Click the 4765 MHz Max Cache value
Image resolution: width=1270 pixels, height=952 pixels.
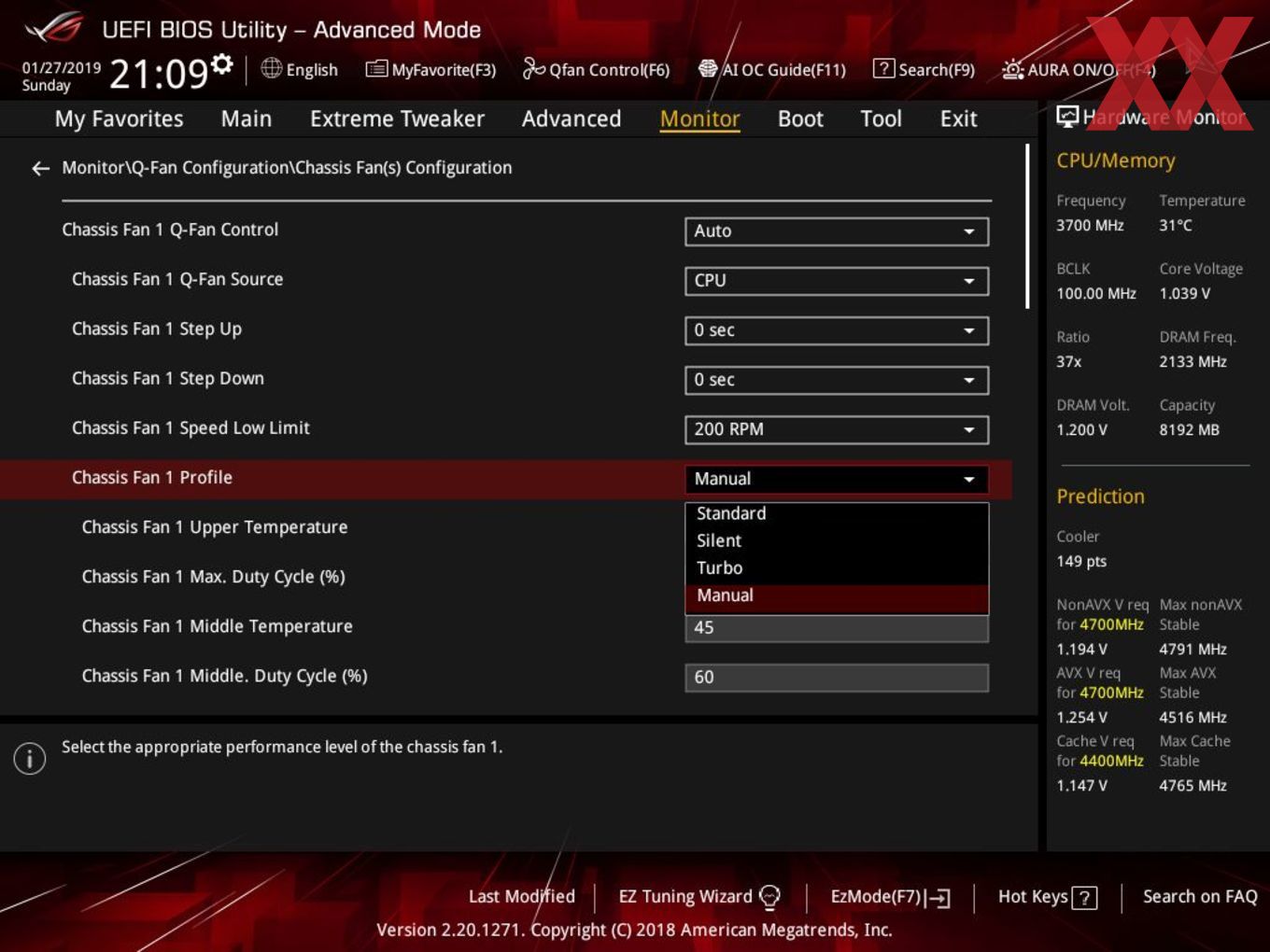coord(1193,785)
